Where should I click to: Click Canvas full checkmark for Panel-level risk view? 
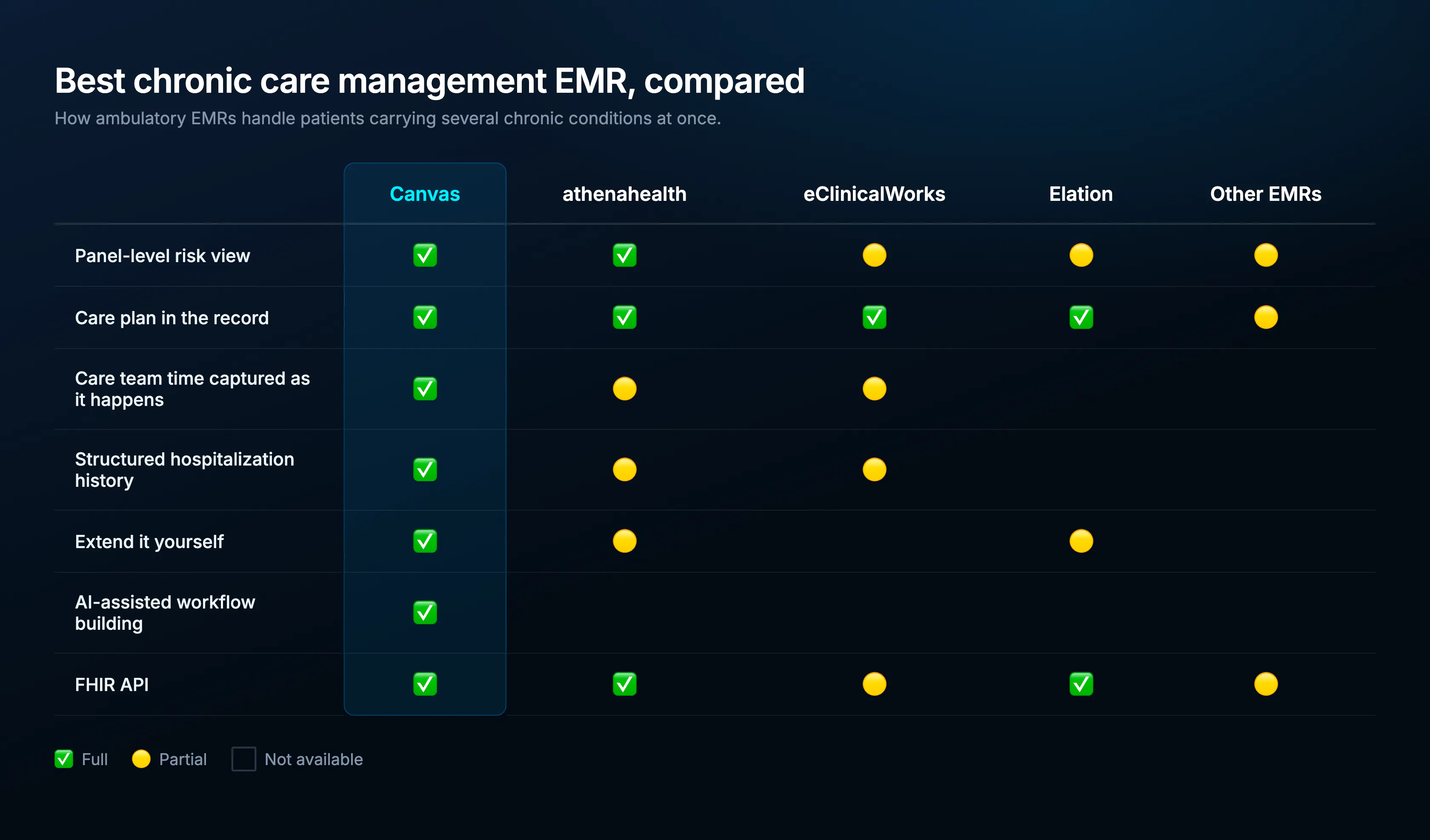click(425, 255)
